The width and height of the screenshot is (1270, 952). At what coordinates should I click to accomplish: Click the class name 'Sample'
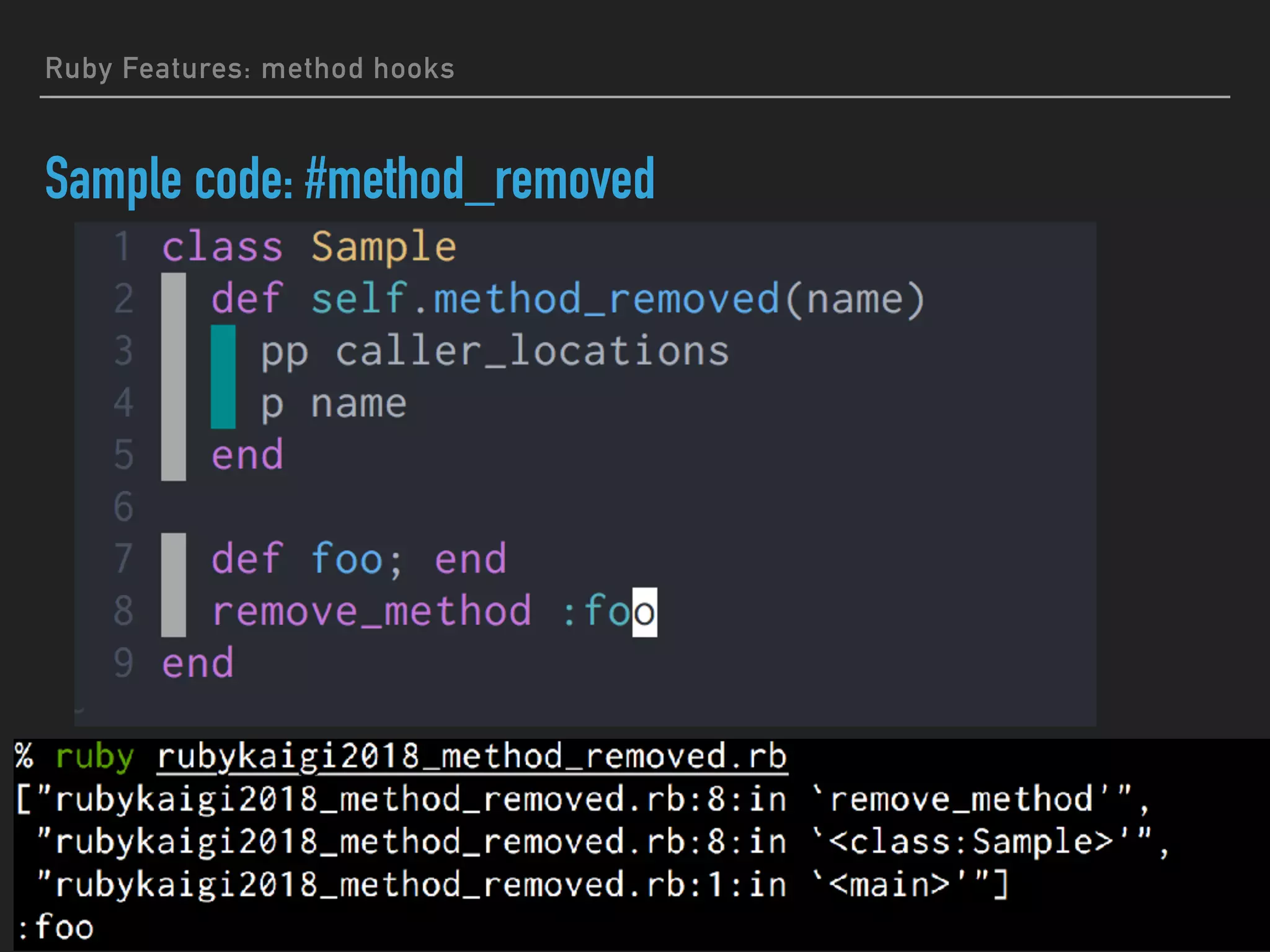tap(383, 247)
